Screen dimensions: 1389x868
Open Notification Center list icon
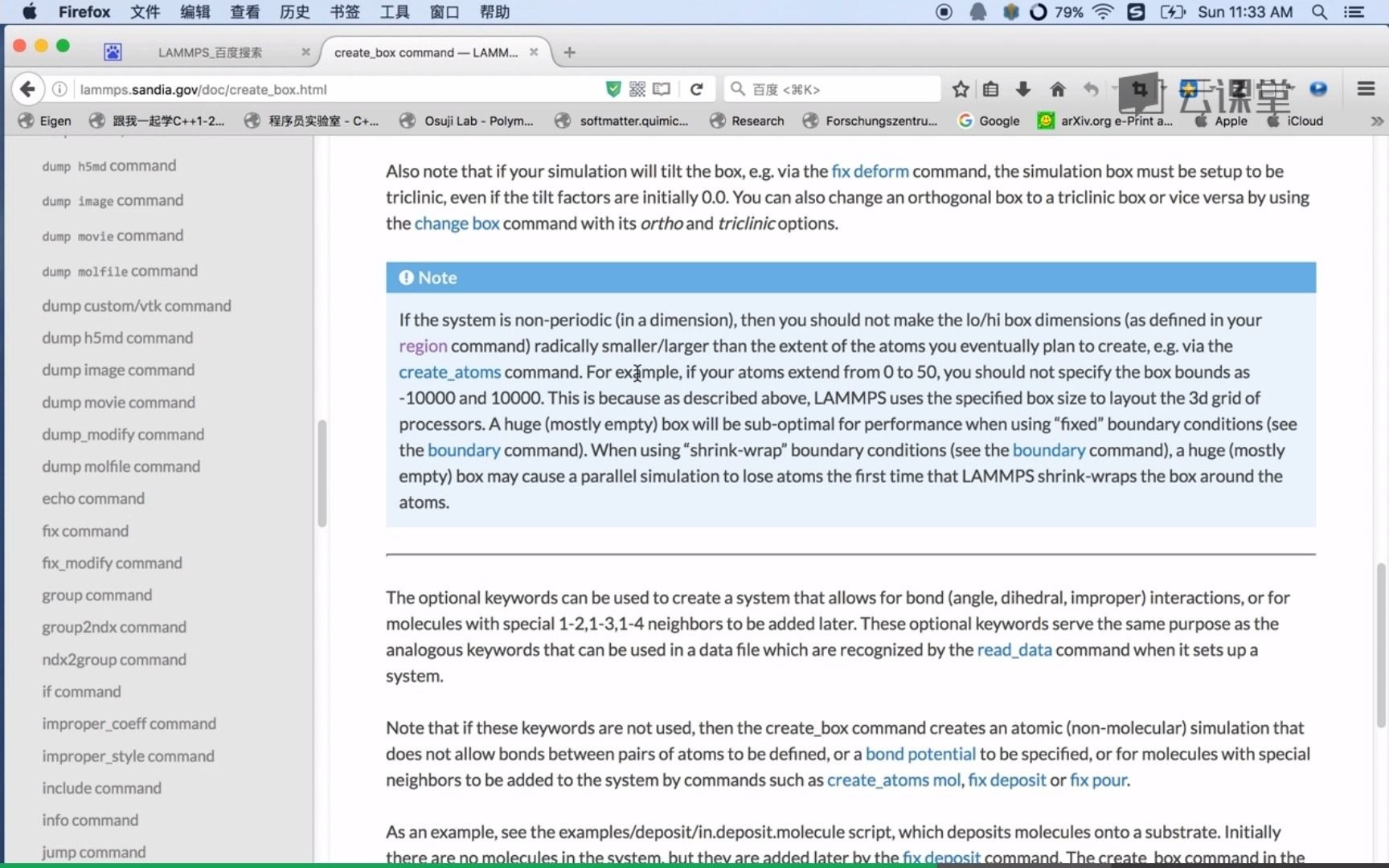[x=1354, y=12]
